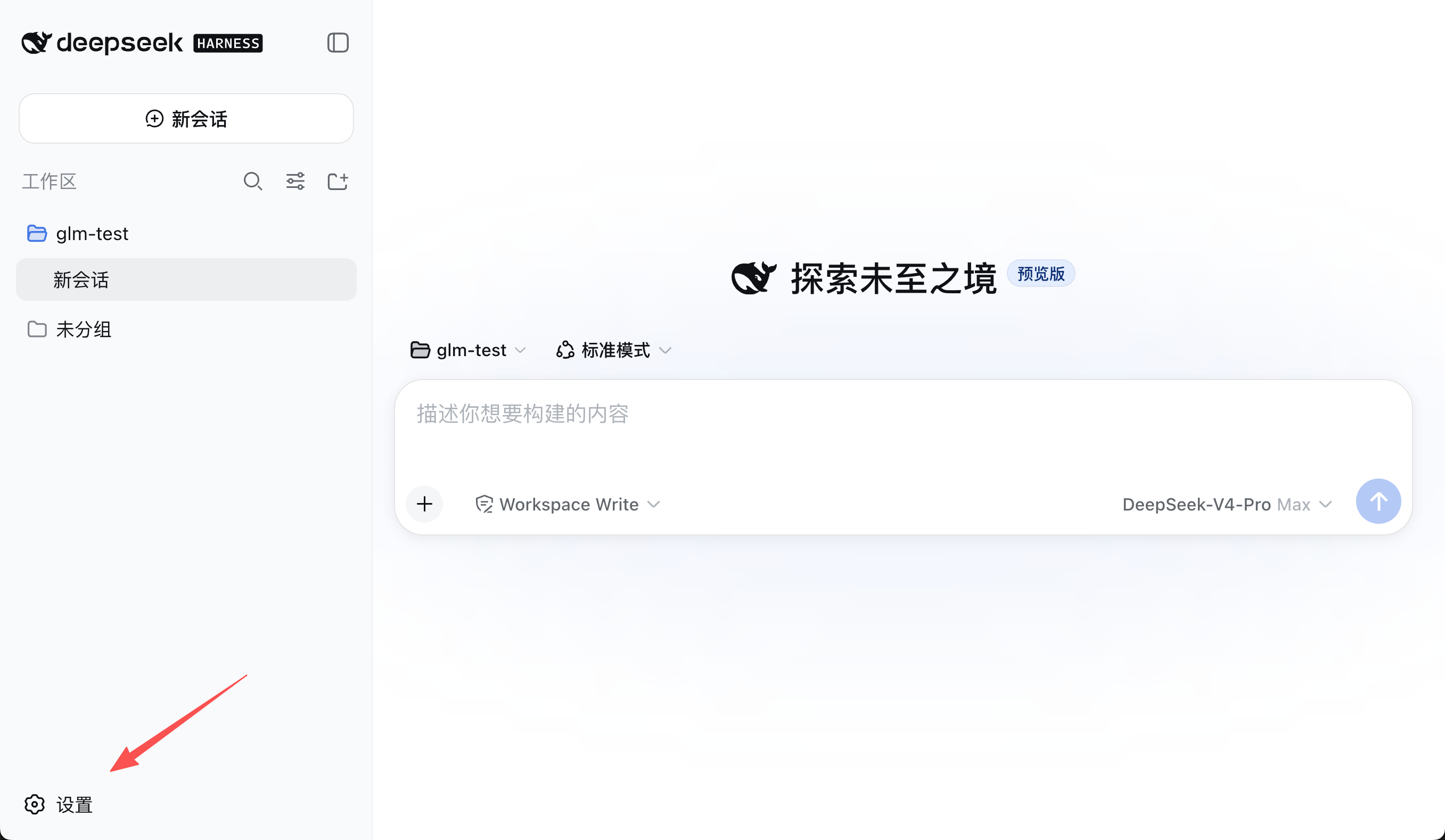
Task: Click the whale logo beside the heading
Action: (x=754, y=278)
